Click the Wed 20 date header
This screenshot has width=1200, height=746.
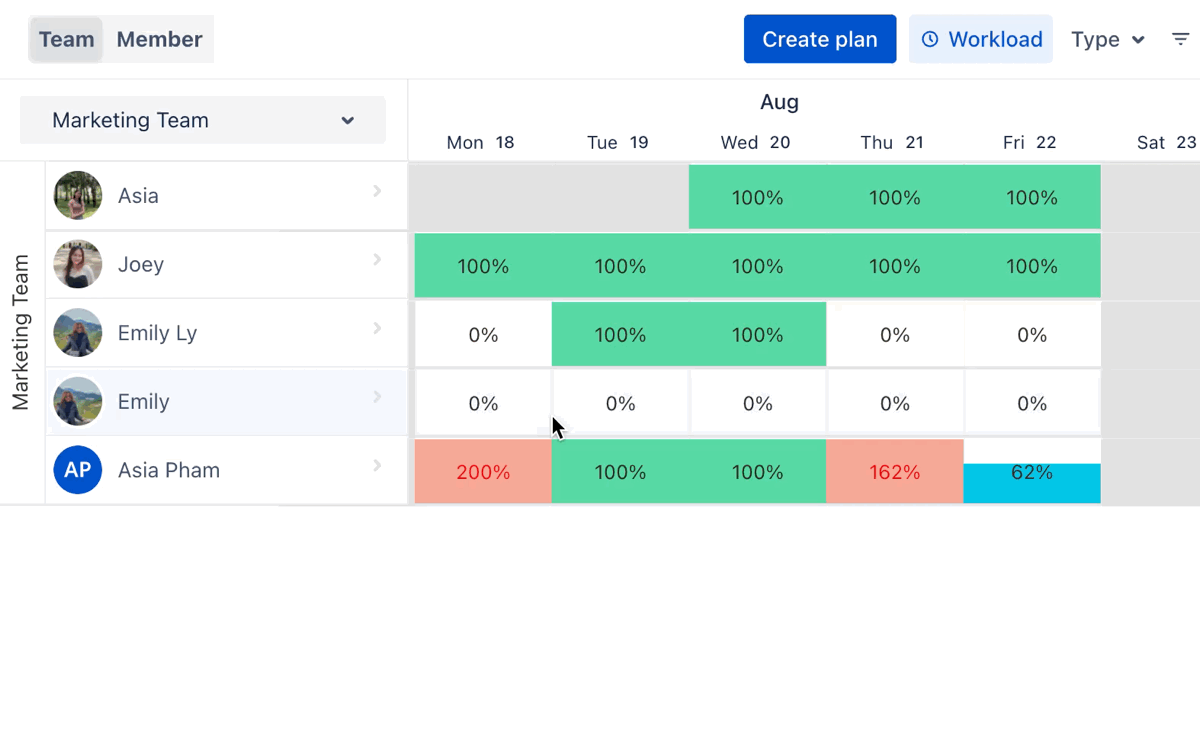click(x=755, y=142)
